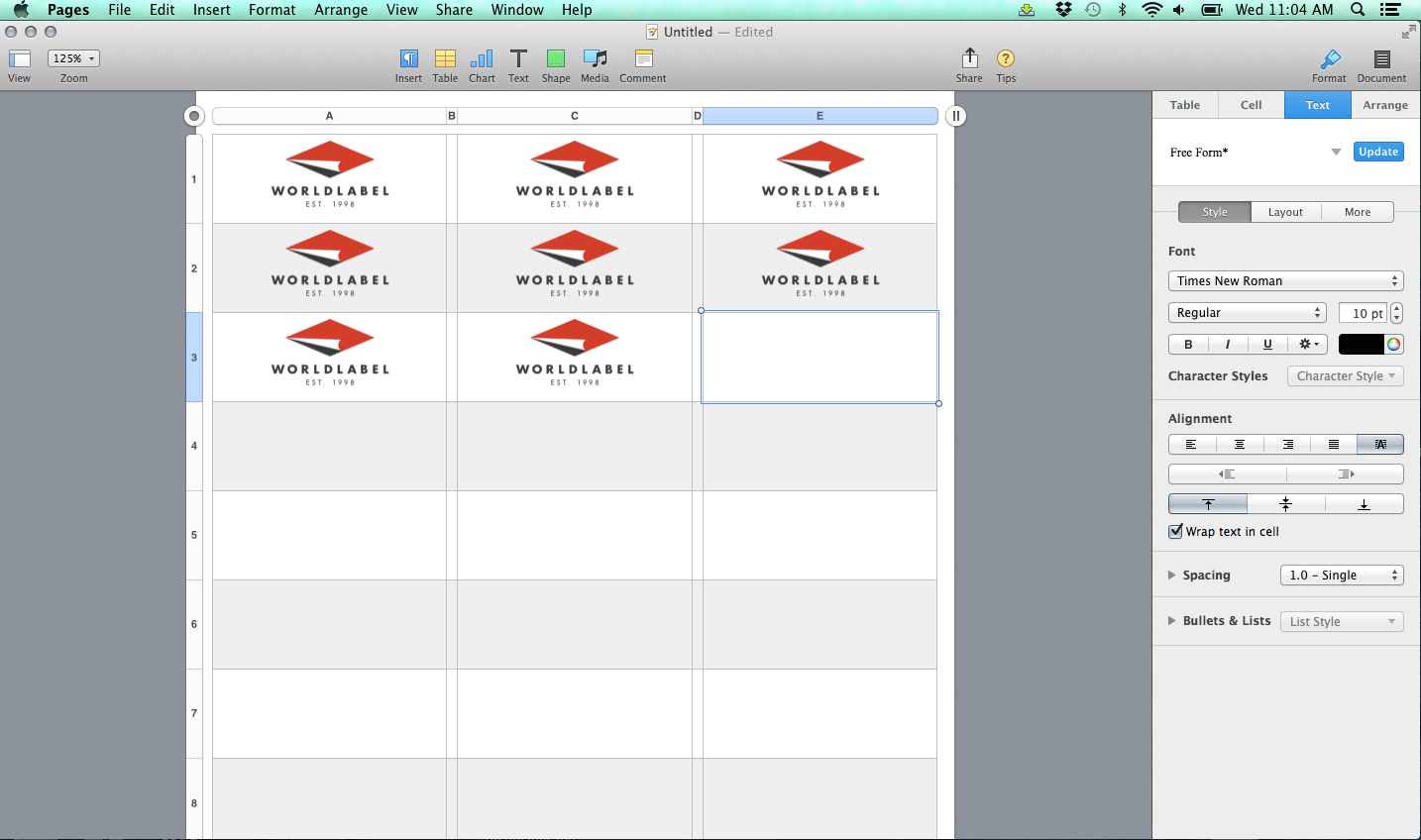This screenshot has height=840, width=1421.
Task: Align text to top of cell
Action: click(x=1208, y=503)
